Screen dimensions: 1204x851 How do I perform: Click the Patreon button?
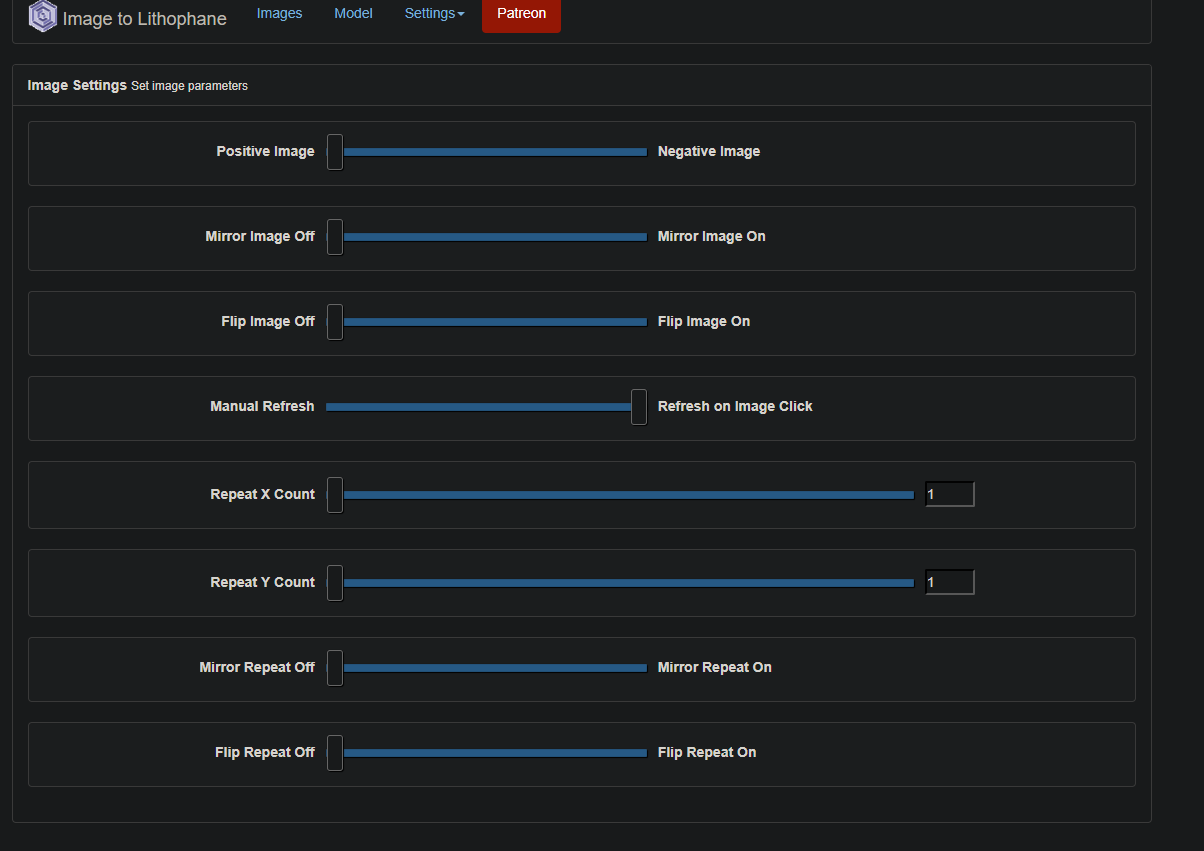click(521, 14)
